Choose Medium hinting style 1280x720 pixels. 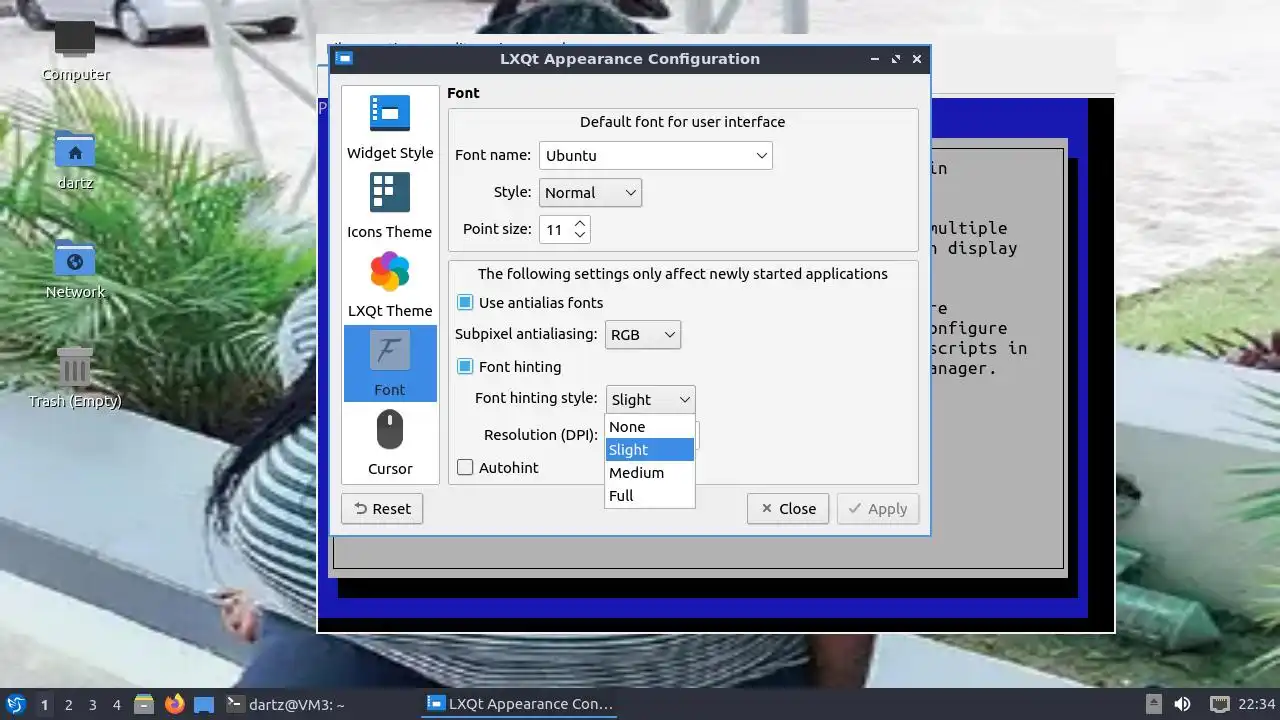[650, 472]
